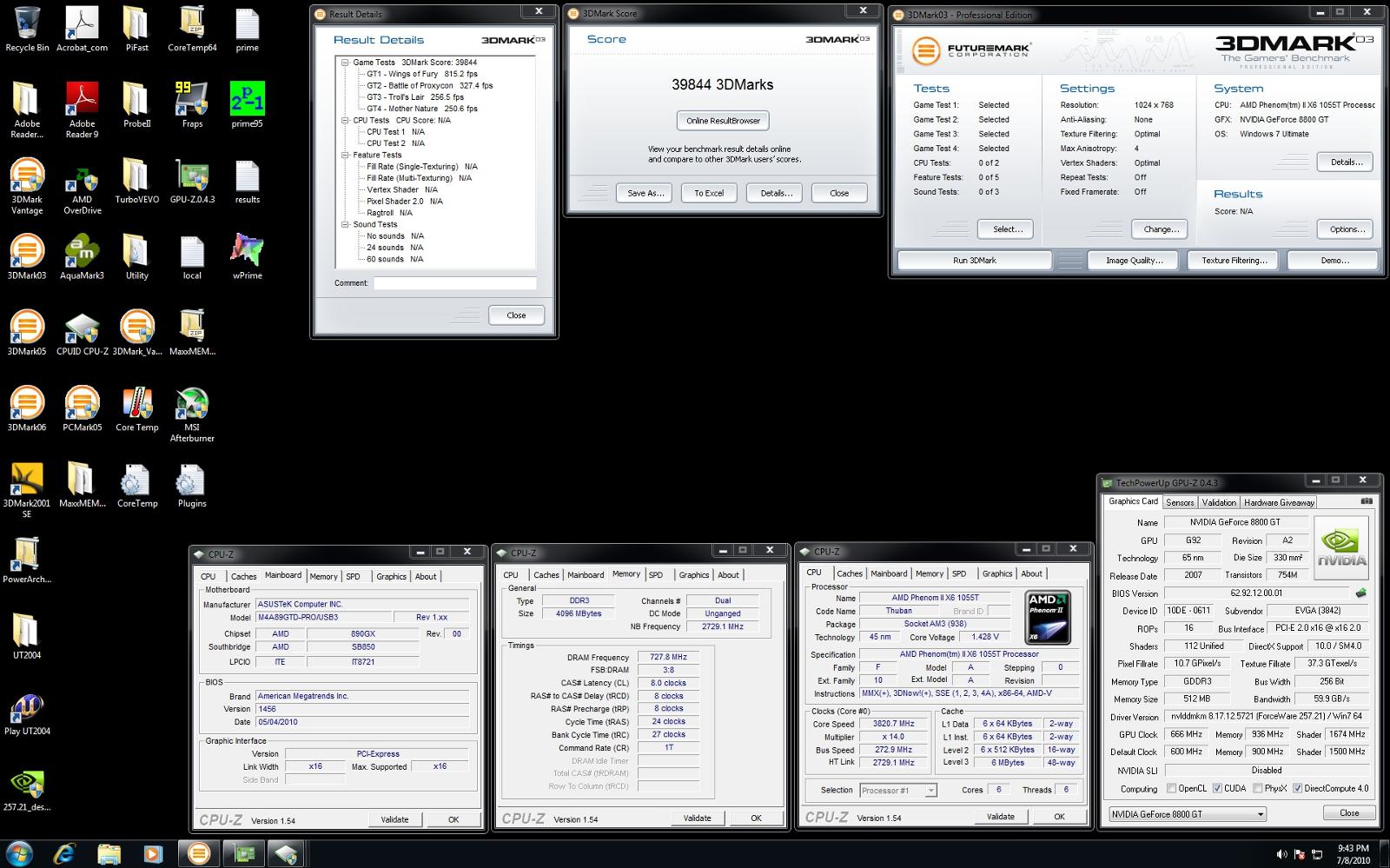This screenshot has width=1390, height=868.
Task: Collapse the Game Tests tree node
Action: 345,63
